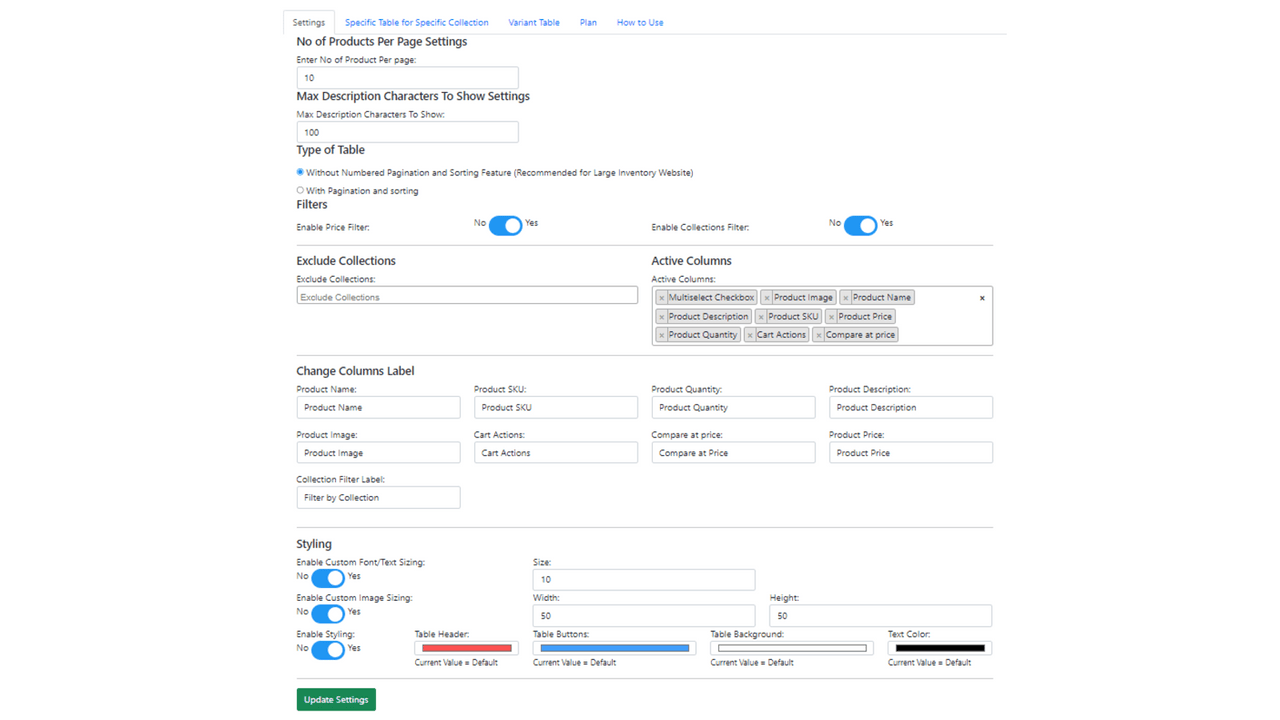Toggle the Enable Collections Filter switch
Screen dimensions: 1280x720
click(x=860, y=226)
